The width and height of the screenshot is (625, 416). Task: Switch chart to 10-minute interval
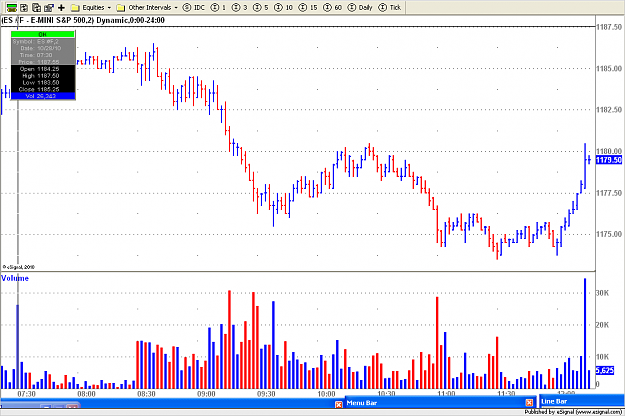click(283, 7)
